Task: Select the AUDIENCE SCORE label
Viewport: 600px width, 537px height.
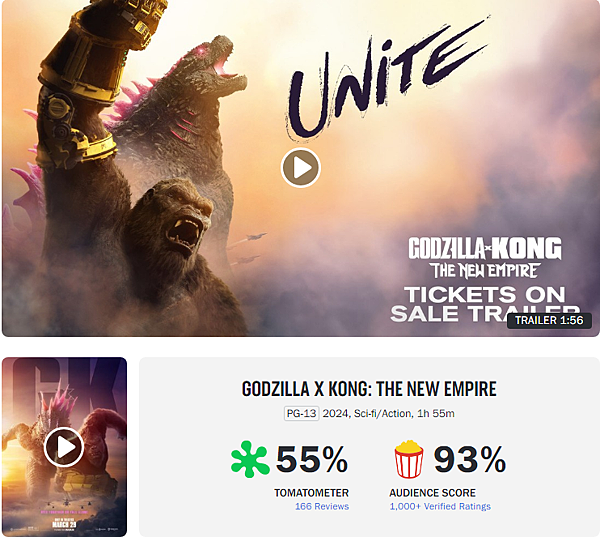Action: [432, 493]
